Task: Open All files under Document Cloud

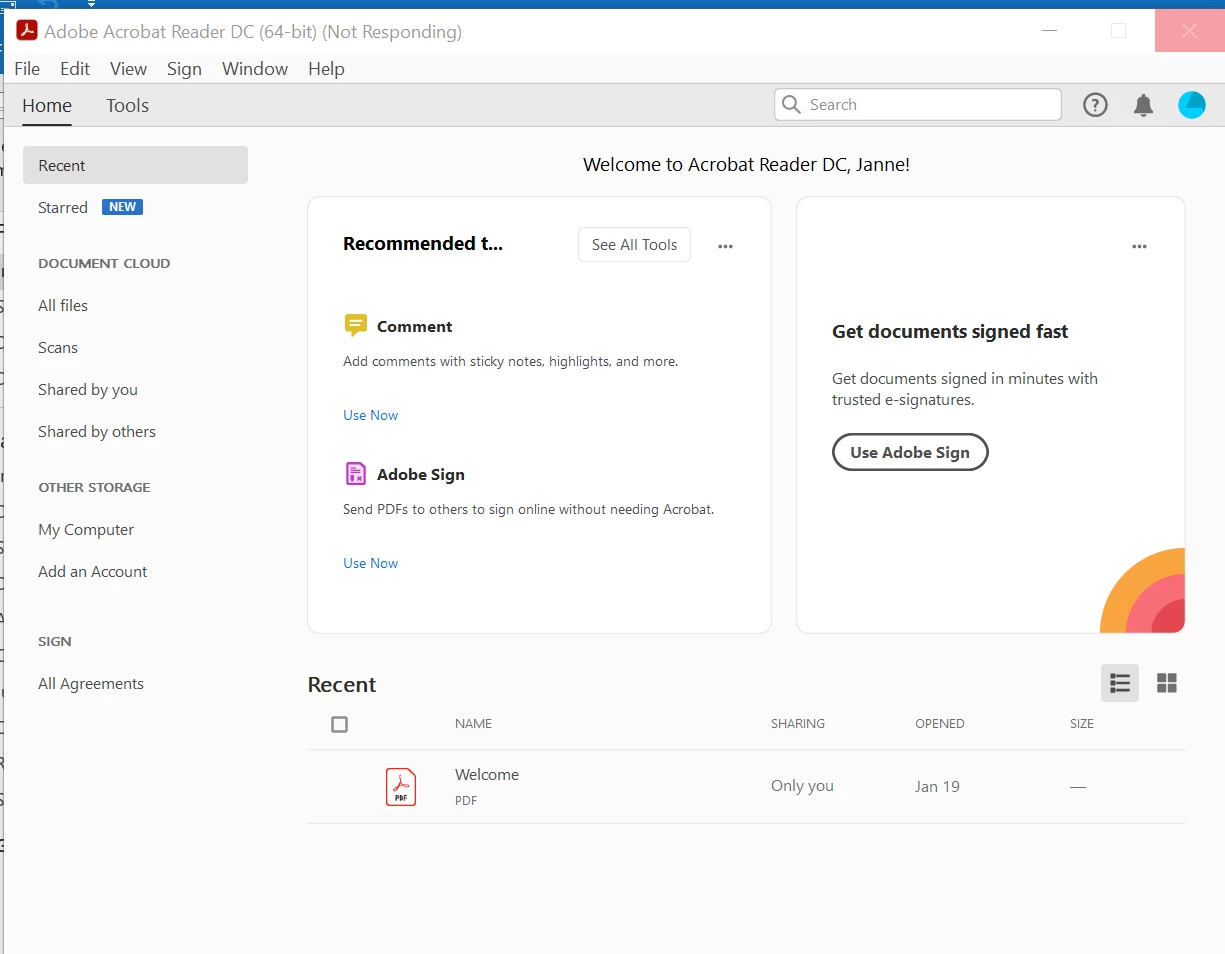Action: [63, 305]
